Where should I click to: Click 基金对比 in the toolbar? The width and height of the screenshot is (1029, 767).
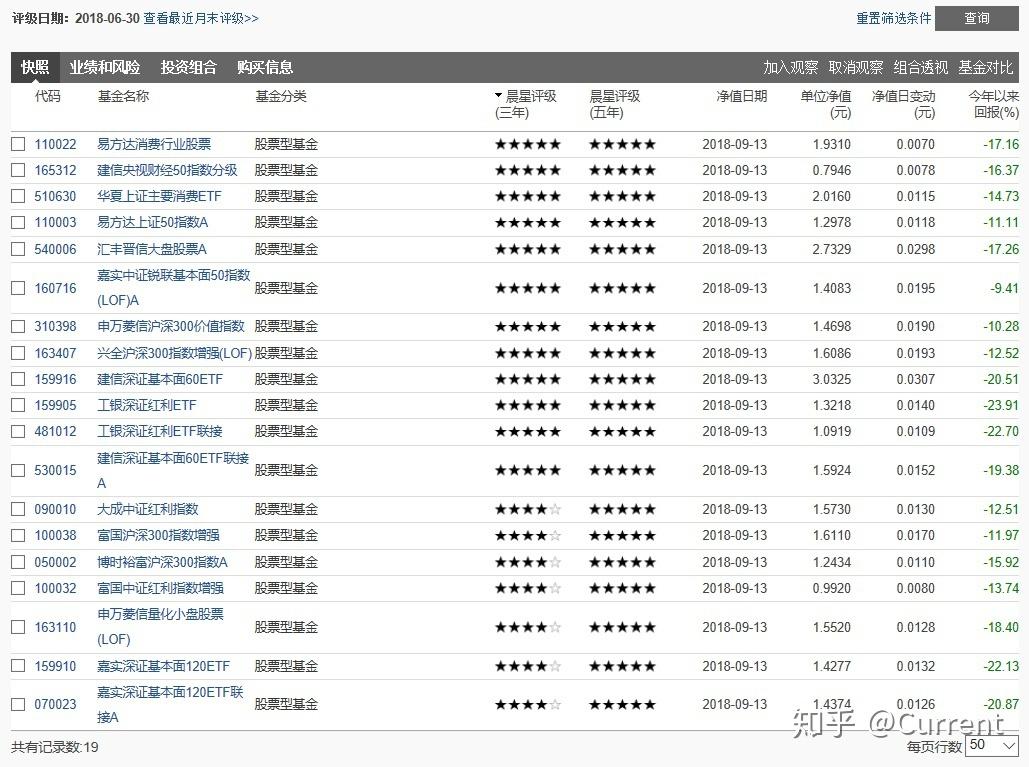[x=986, y=68]
